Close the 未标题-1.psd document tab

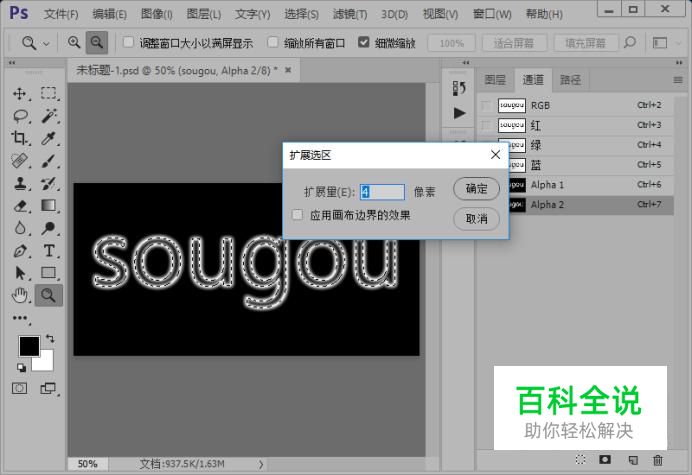(288, 70)
